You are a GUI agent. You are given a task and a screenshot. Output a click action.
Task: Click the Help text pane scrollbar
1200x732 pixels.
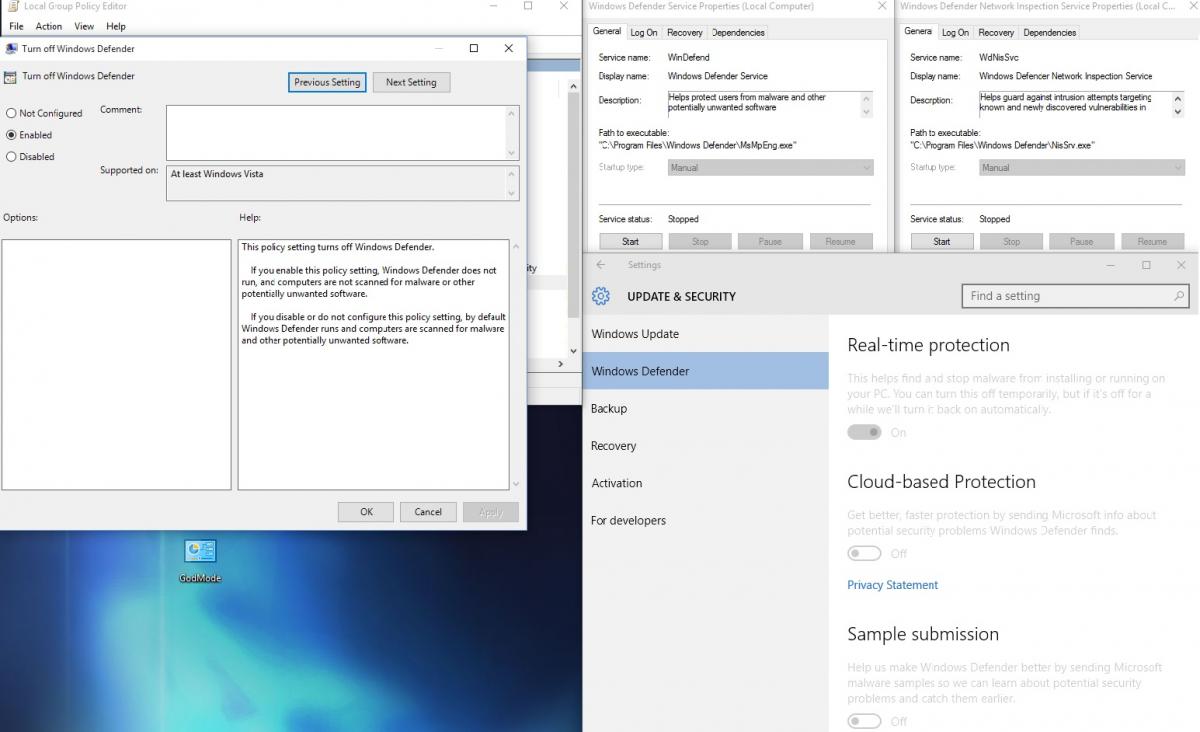coord(516,365)
